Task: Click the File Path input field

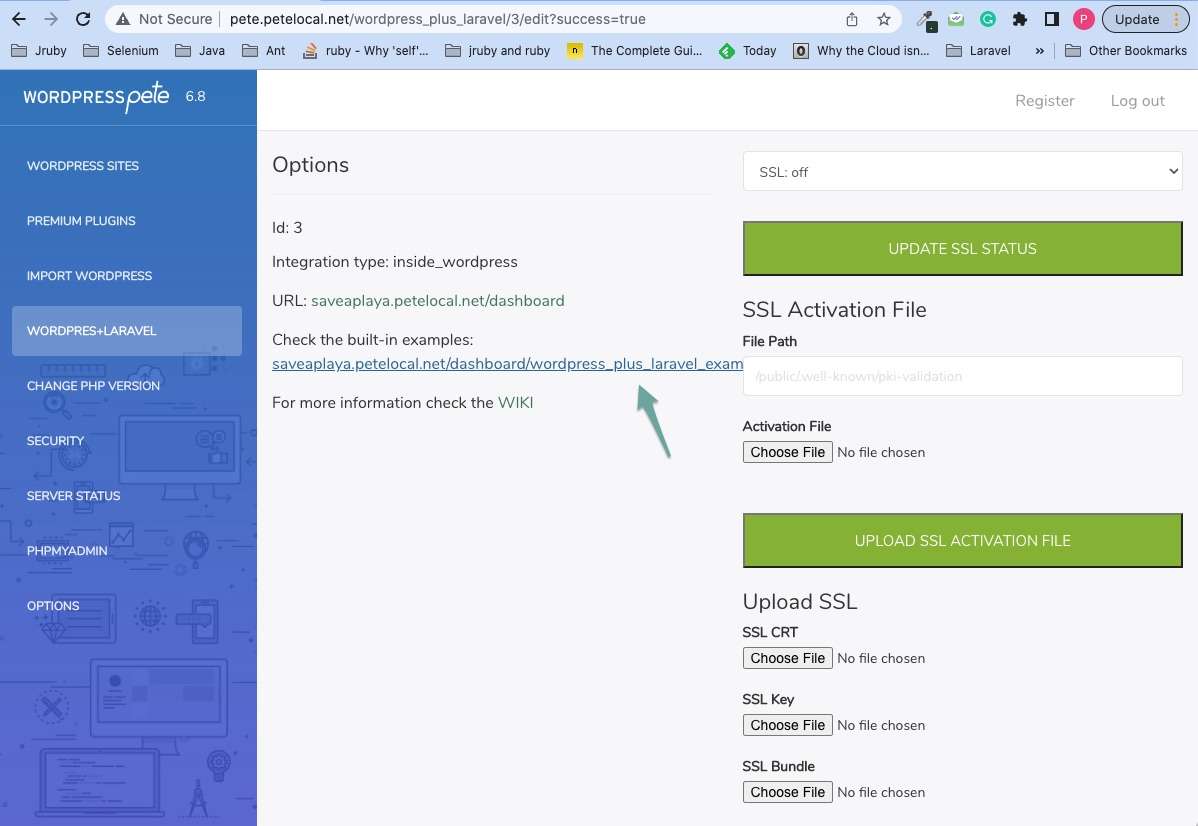Action: pyautogui.click(x=962, y=377)
